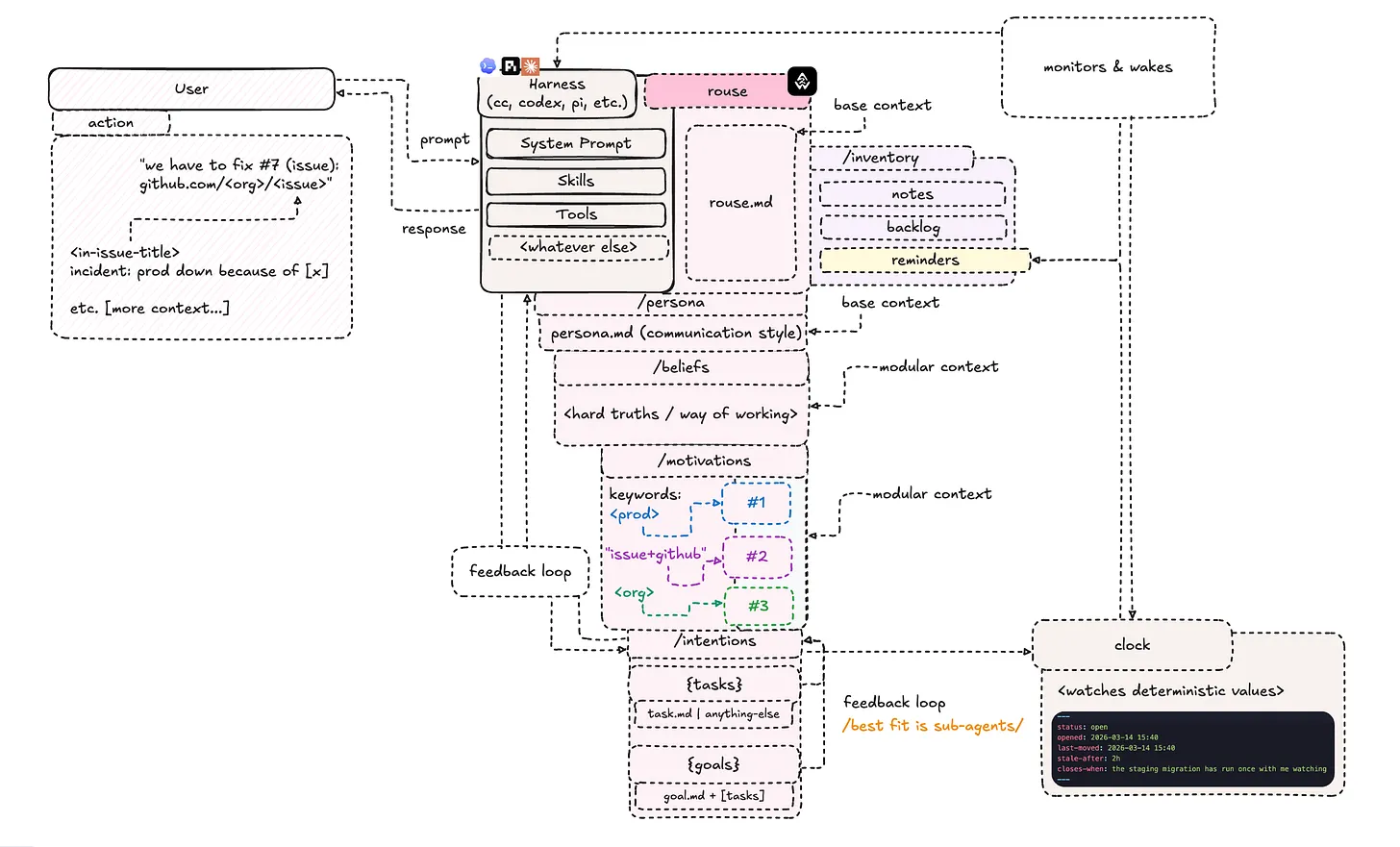Click the black rouse logo icon
This screenshot has height=847, width=1400.
pos(802,82)
